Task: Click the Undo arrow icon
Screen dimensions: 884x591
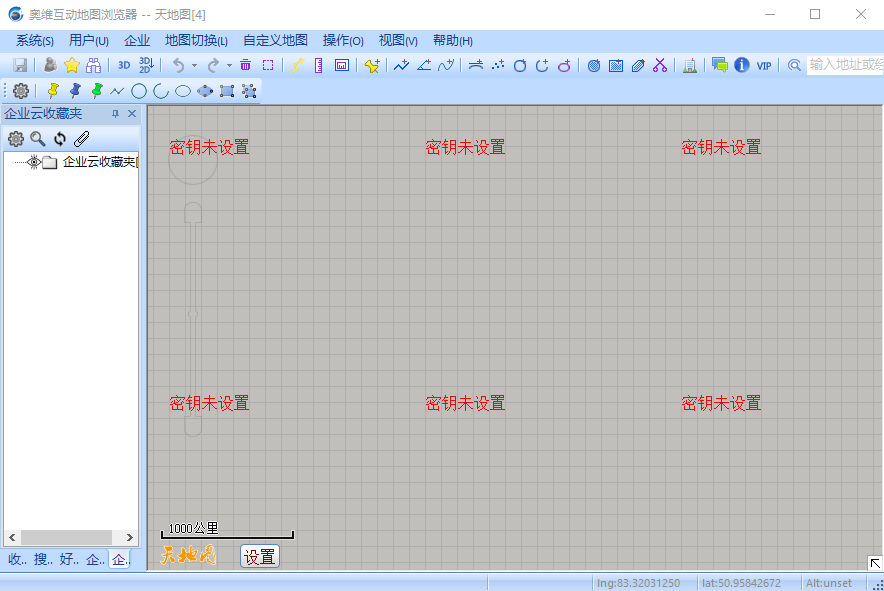Action: click(179, 65)
